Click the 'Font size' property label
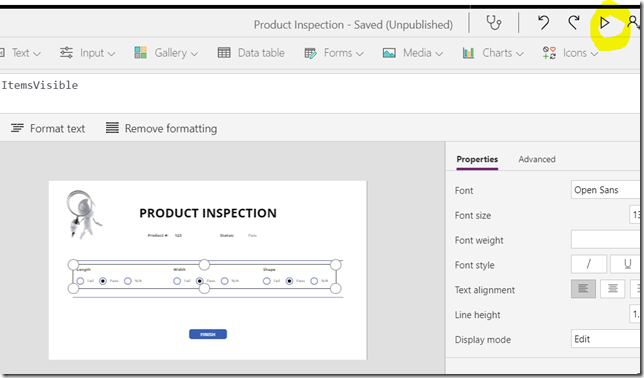This screenshot has width=644, height=378. pos(473,215)
